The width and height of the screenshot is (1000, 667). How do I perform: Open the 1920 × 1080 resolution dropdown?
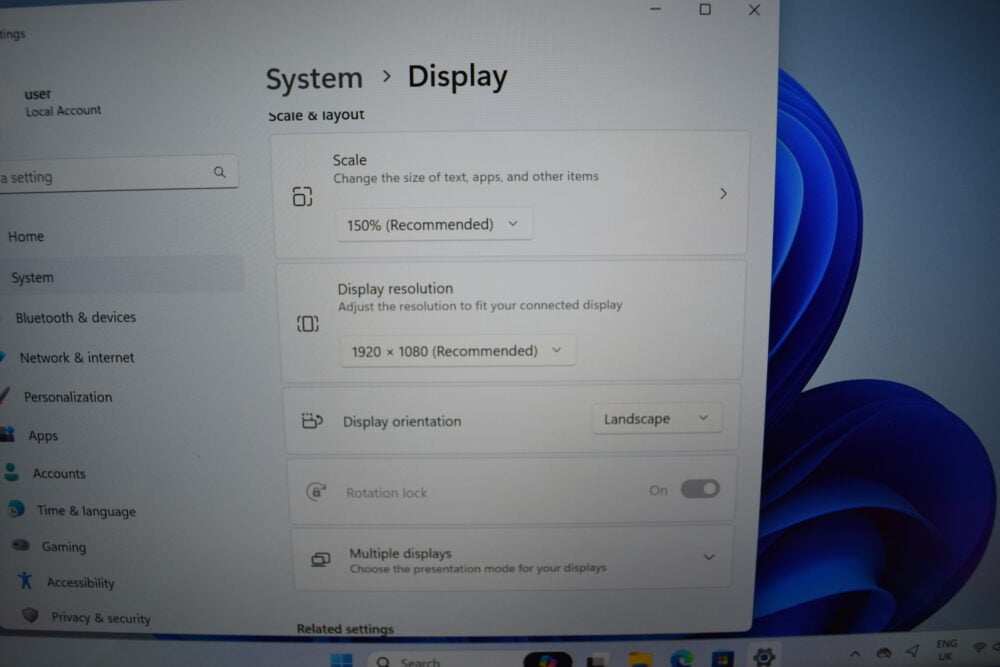[x=457, y=351]
